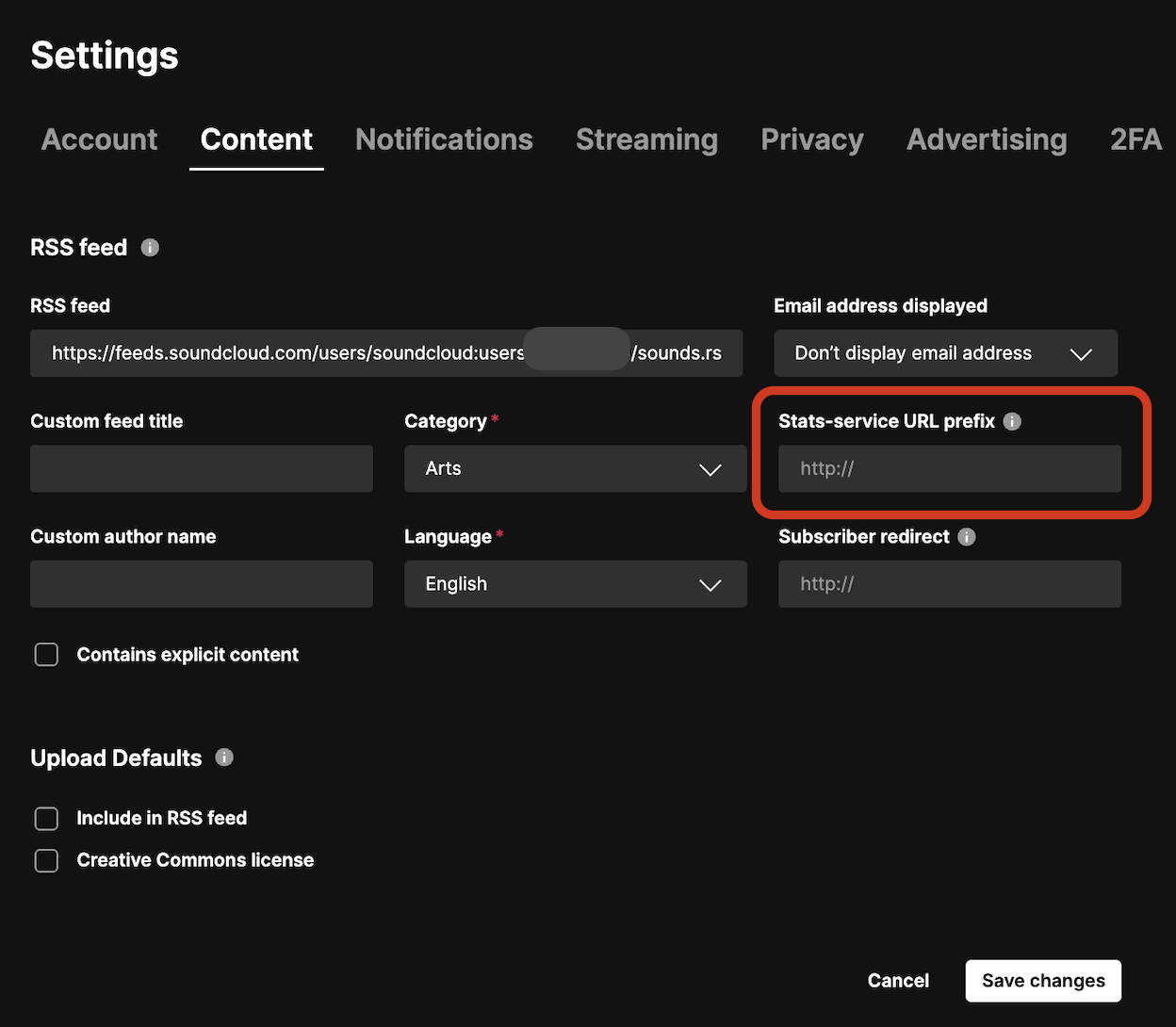Check the Include in RSS feed box
1176x1027 pixels.
coord(46,819)
